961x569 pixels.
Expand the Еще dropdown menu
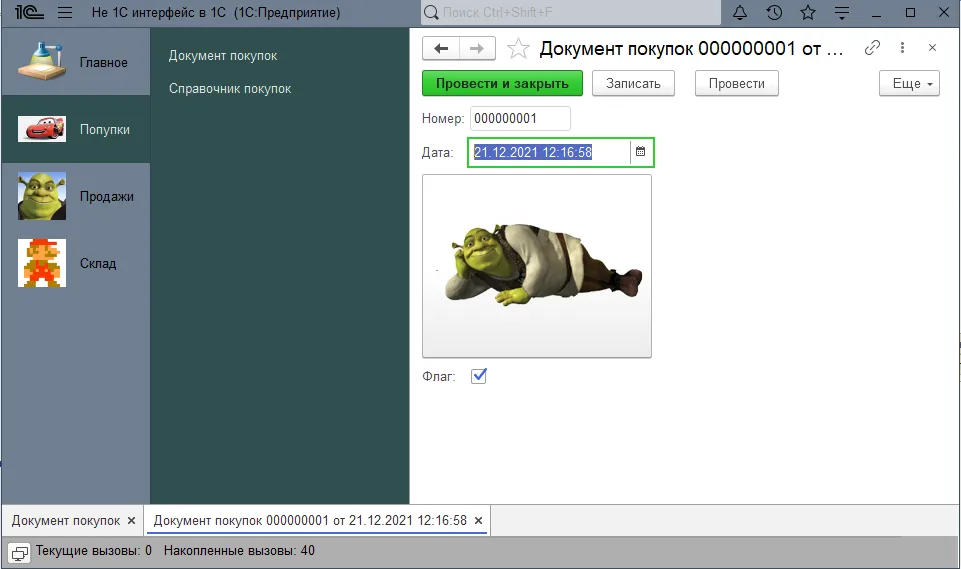[910, 83]
